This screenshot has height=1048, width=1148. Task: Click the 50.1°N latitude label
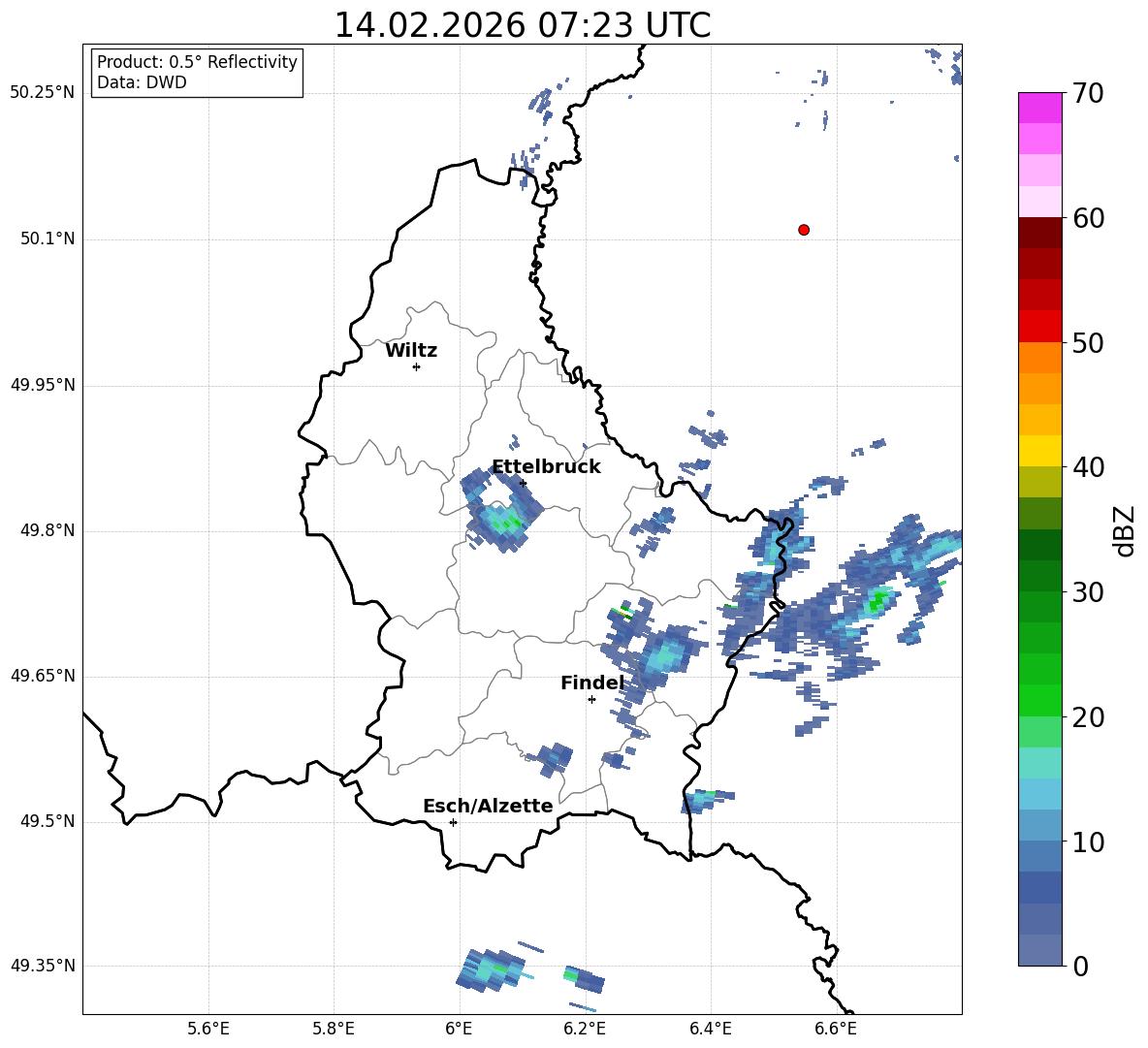[48, 238]
